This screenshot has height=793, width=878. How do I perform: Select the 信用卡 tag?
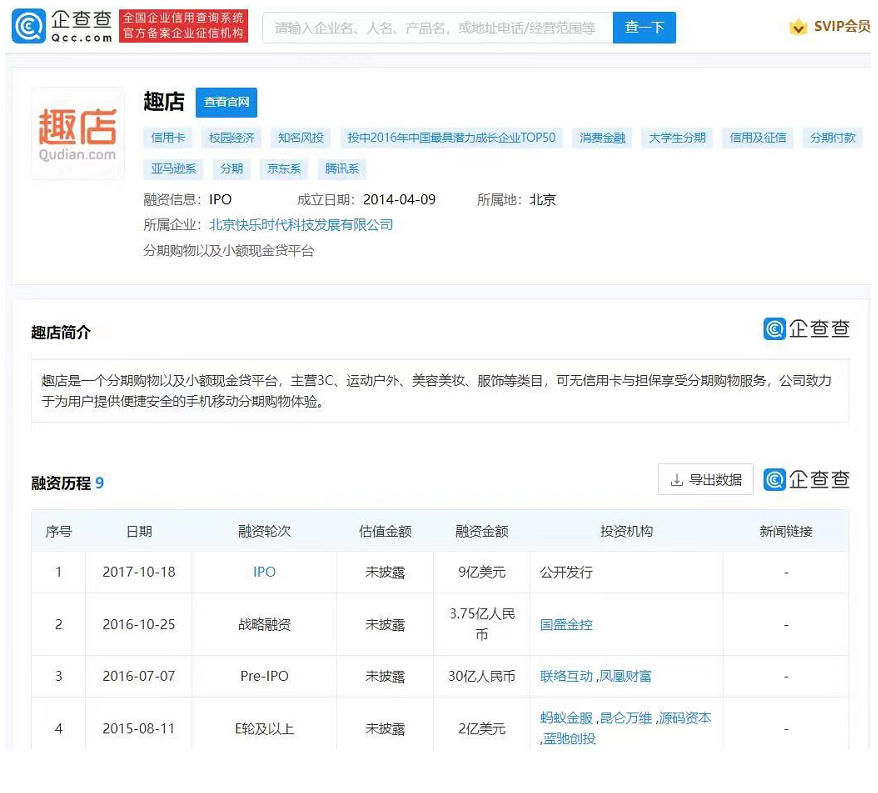pyautogui.click(x=168, y=138)
